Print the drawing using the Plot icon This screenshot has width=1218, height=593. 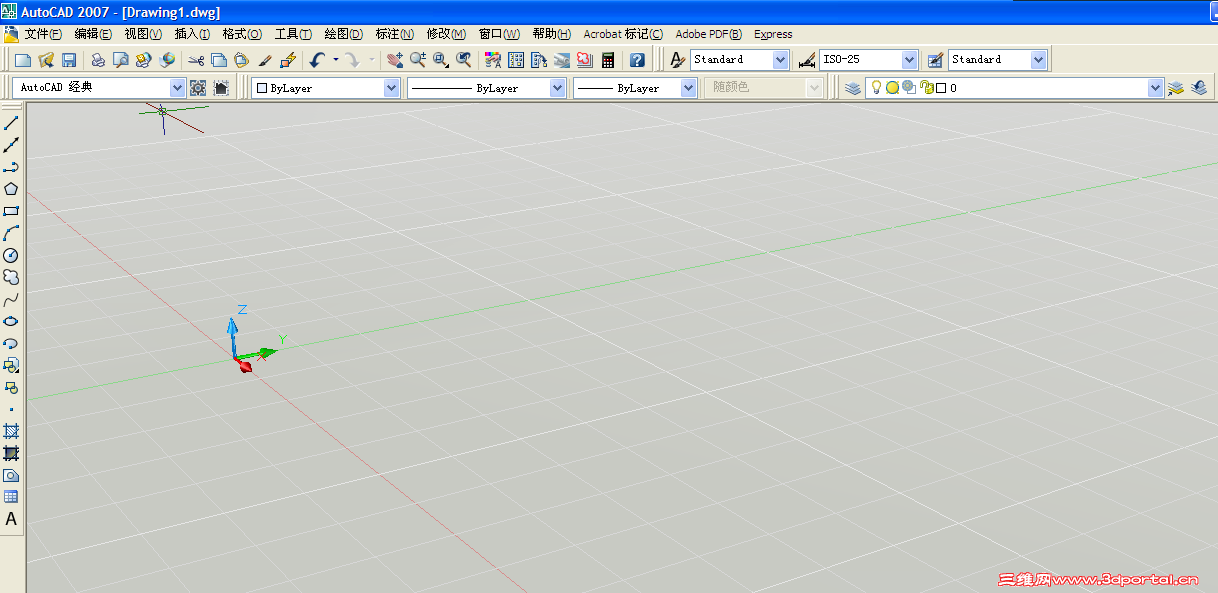click(98, 60)
